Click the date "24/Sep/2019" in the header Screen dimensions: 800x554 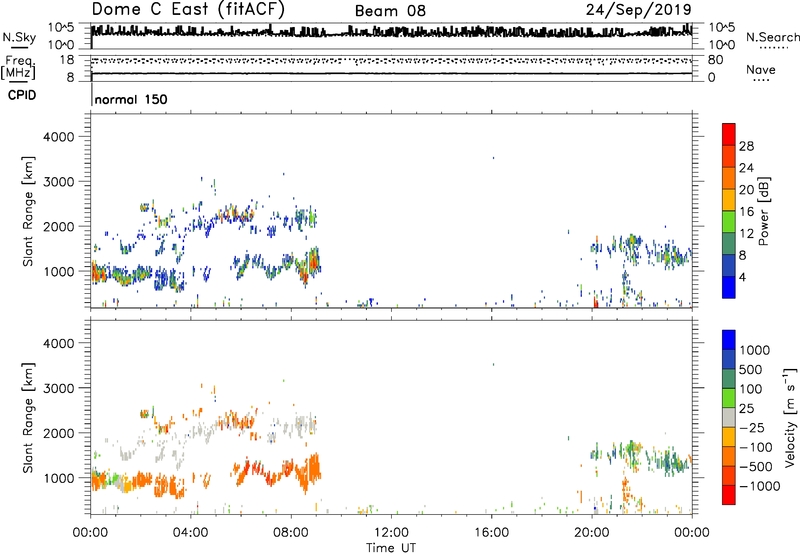(639, 10)
